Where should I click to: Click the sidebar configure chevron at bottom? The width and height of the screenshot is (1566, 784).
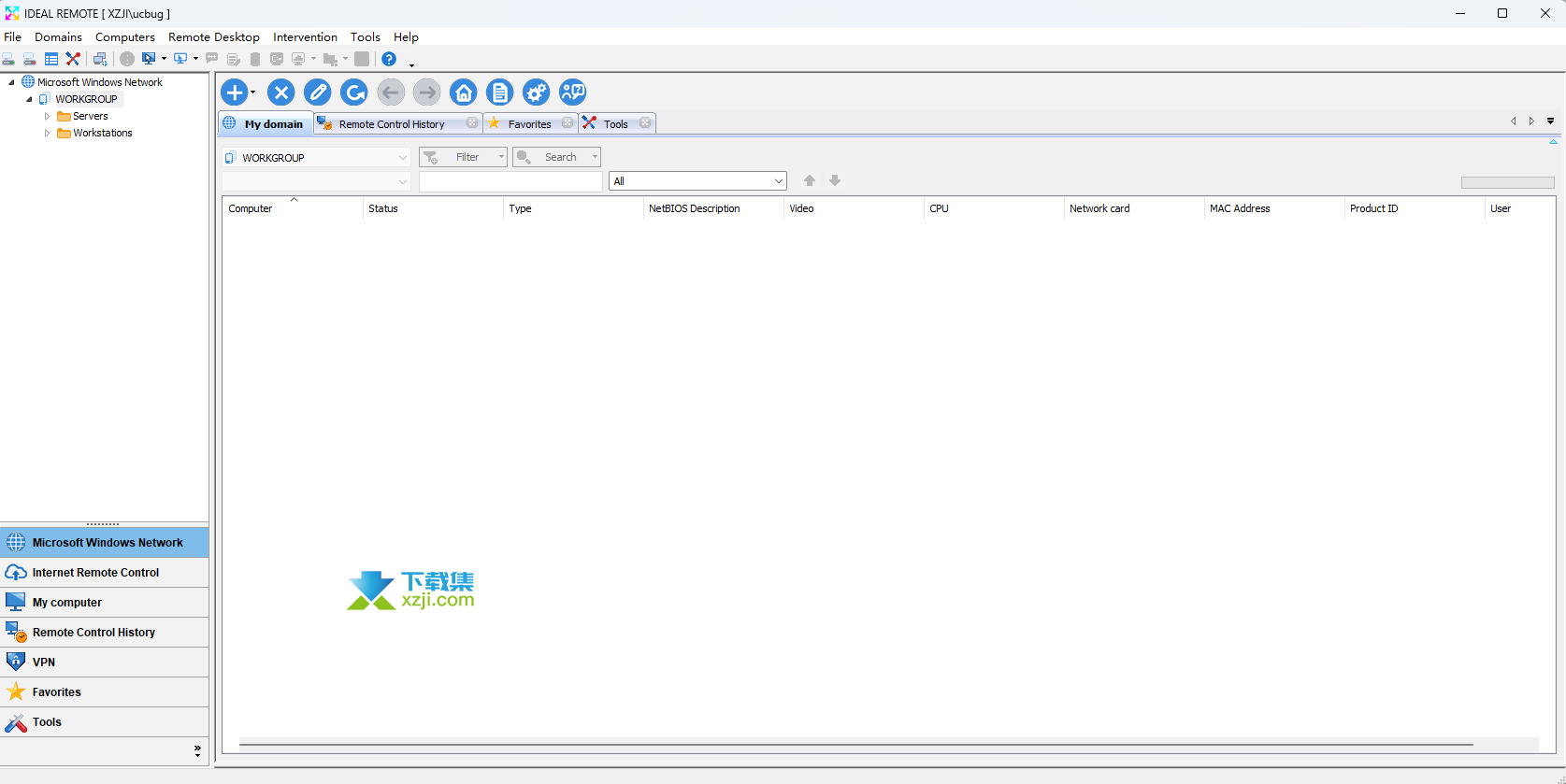point(197,751)
